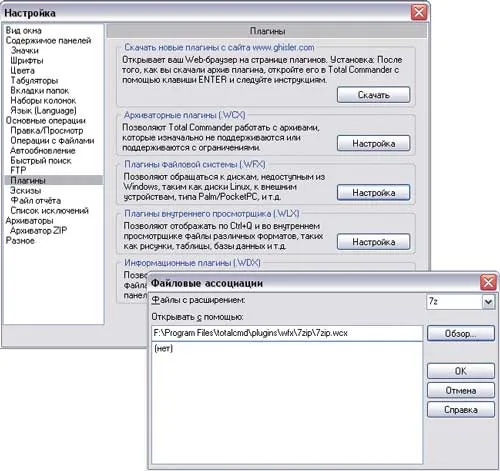
Task: Select highlighted 'Плагины' entry
Action: pyautogui.click(x=53, y=180)
